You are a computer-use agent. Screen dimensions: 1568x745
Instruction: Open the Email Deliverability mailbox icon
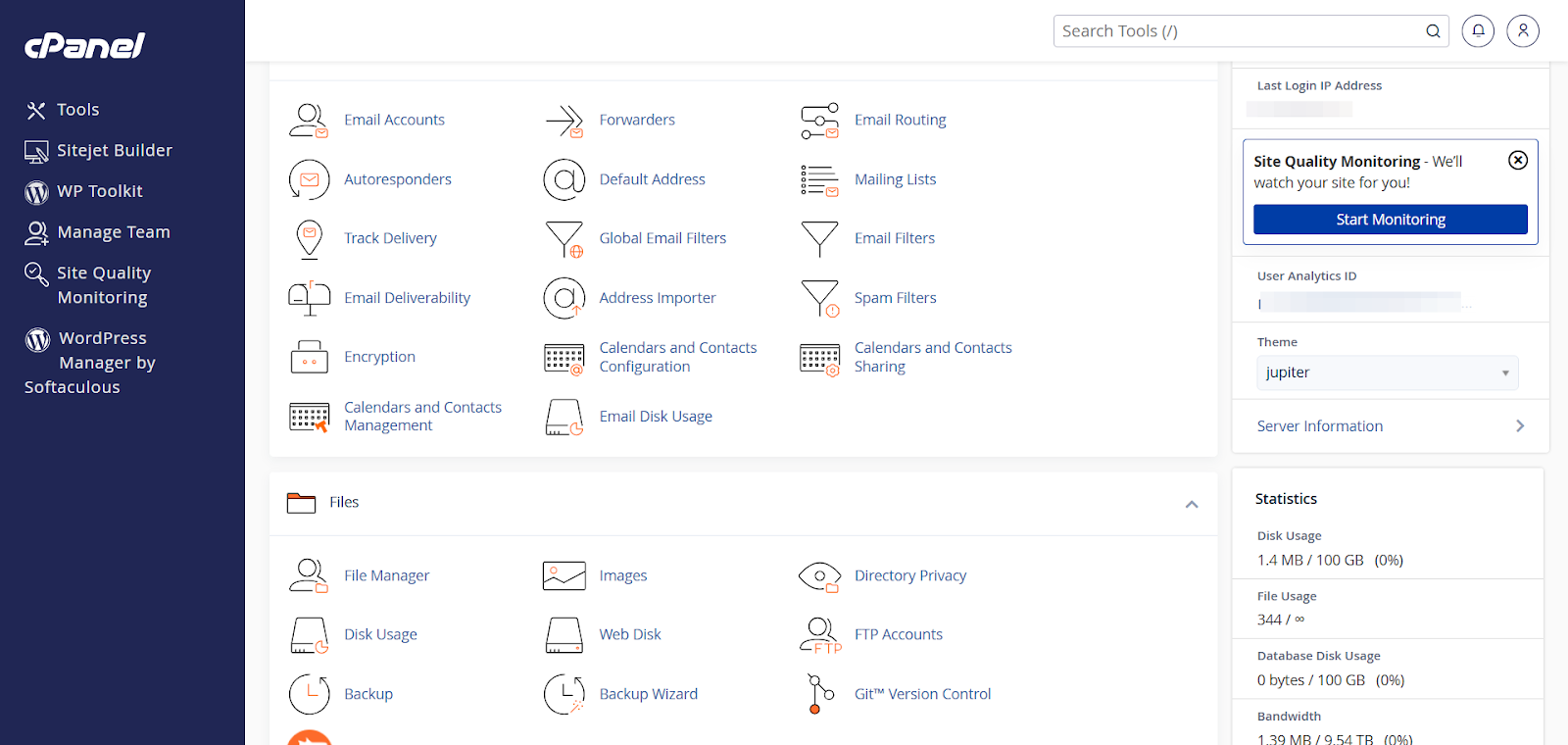309,298
